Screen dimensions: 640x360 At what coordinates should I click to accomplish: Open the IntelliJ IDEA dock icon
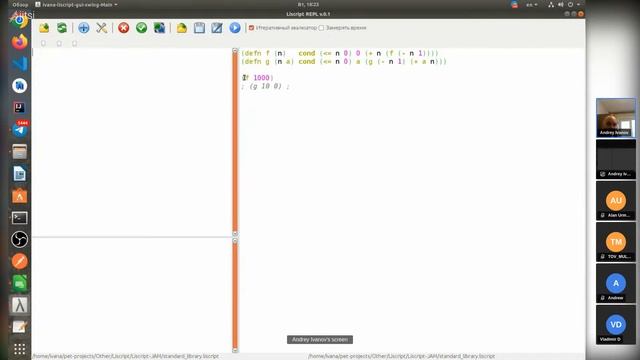[19, 107]
